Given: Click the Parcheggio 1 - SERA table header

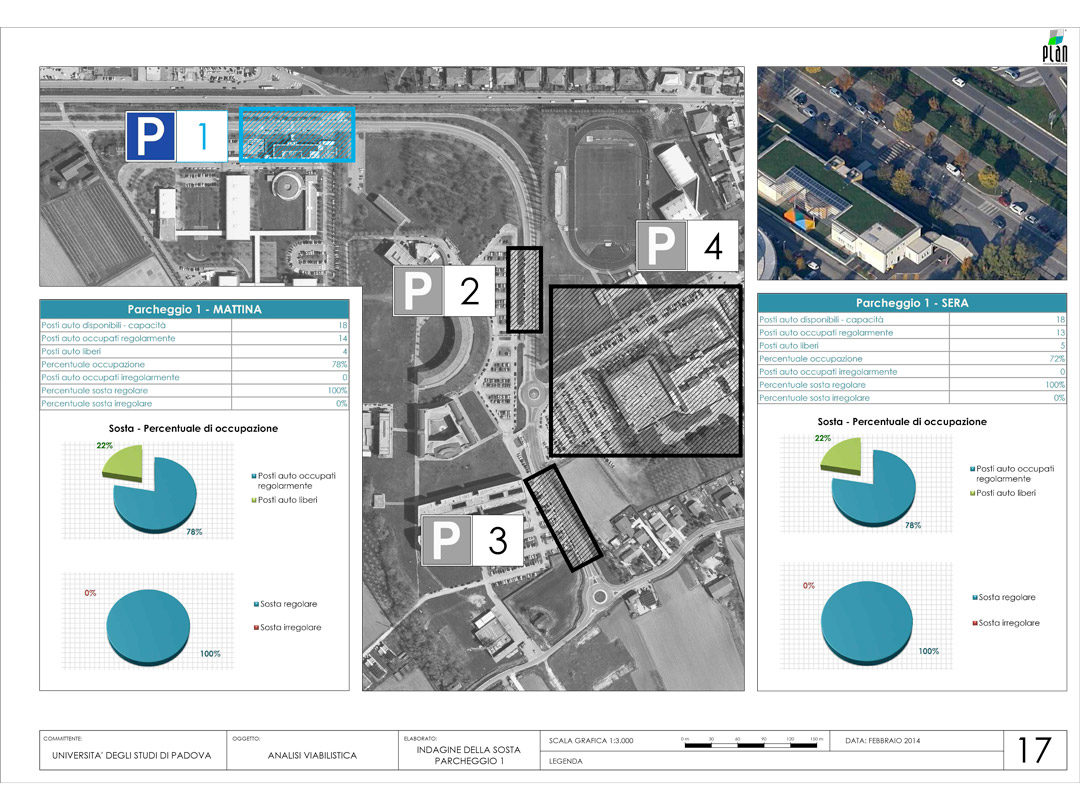Looking at the screenshot, I should pyautogui.click(x=912, y=303).
